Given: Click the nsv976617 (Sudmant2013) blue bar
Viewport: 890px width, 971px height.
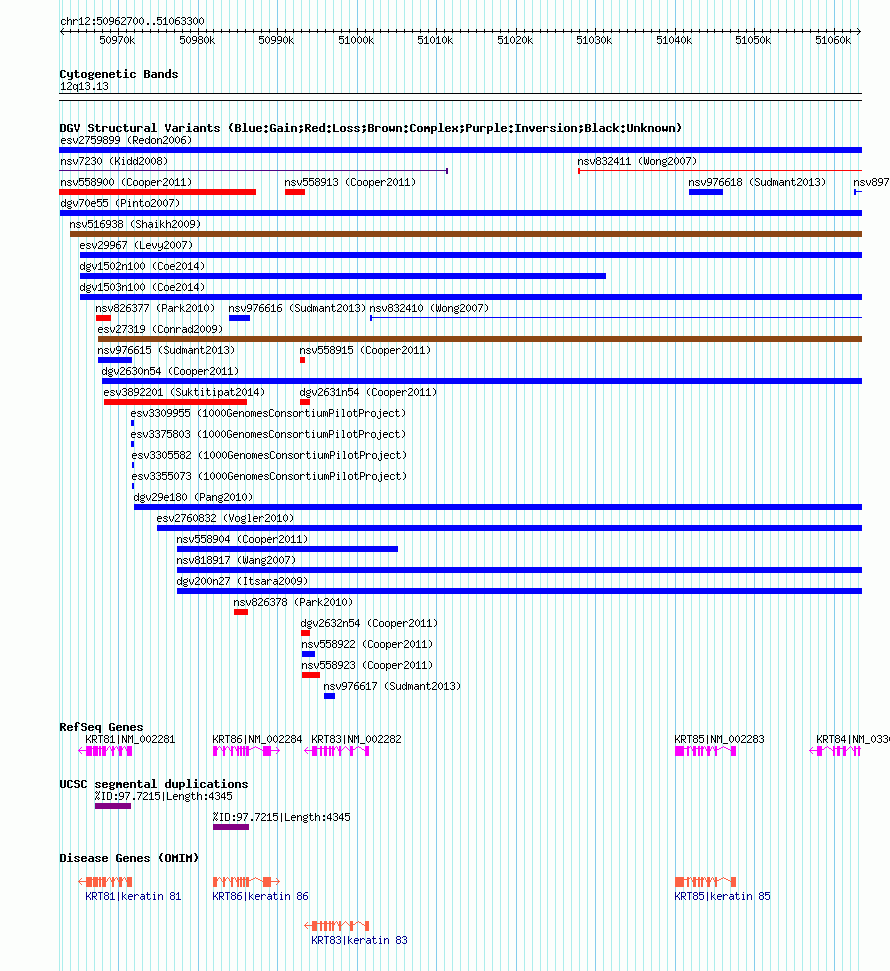Looking at the screenshot, I should coord(329,697).
